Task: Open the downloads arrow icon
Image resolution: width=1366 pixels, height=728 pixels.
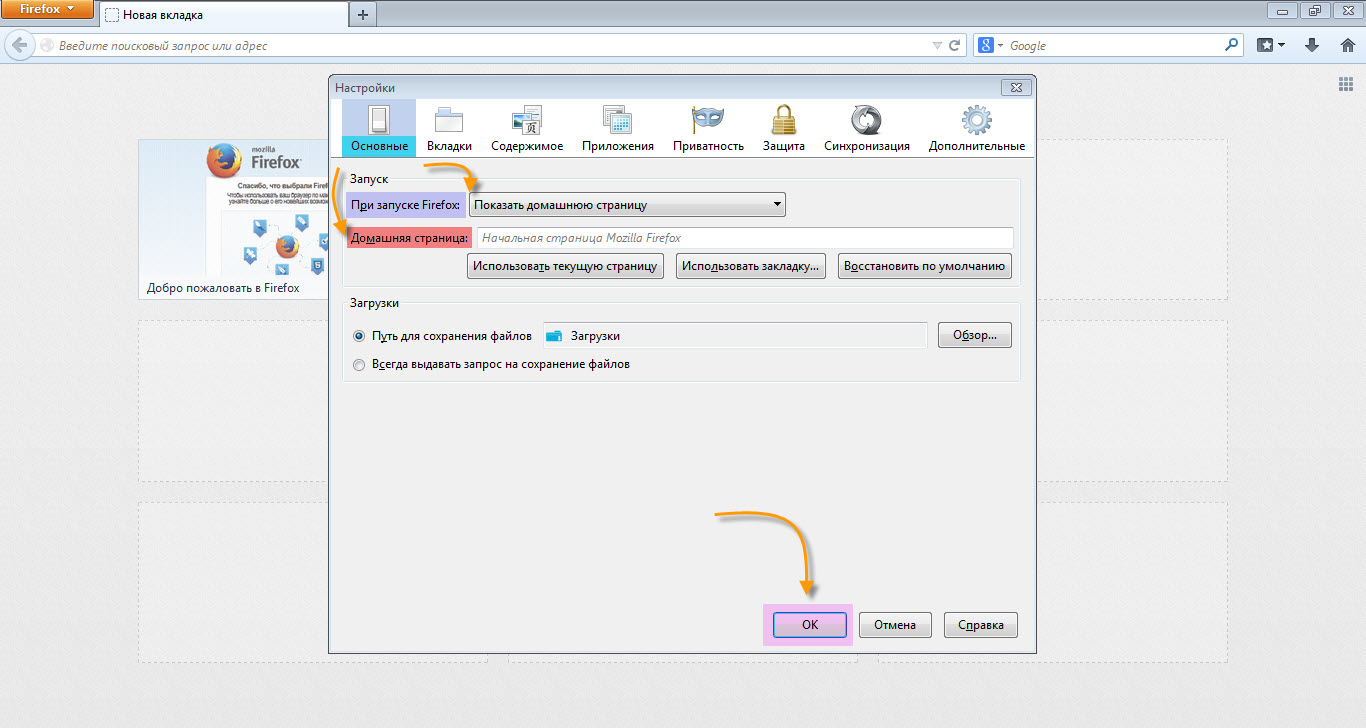Action: [x=1313, y=45]
